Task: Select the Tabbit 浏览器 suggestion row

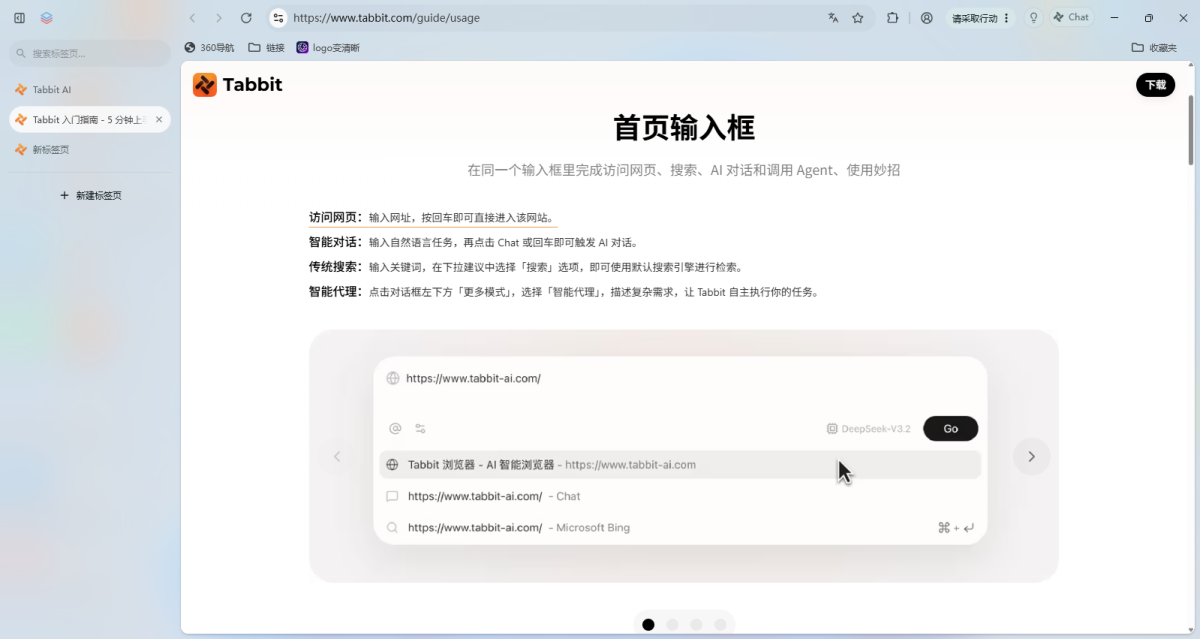Action: [680, 465]
